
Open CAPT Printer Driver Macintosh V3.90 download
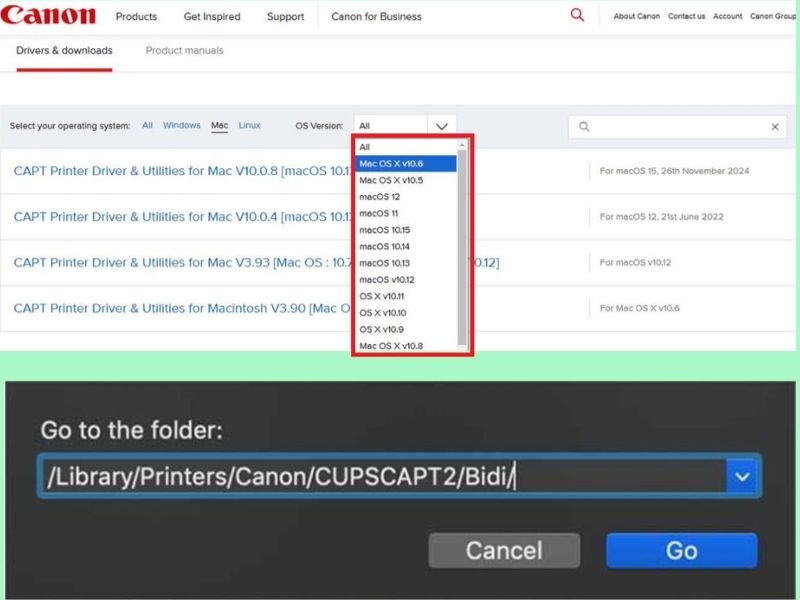pos(182,309)
